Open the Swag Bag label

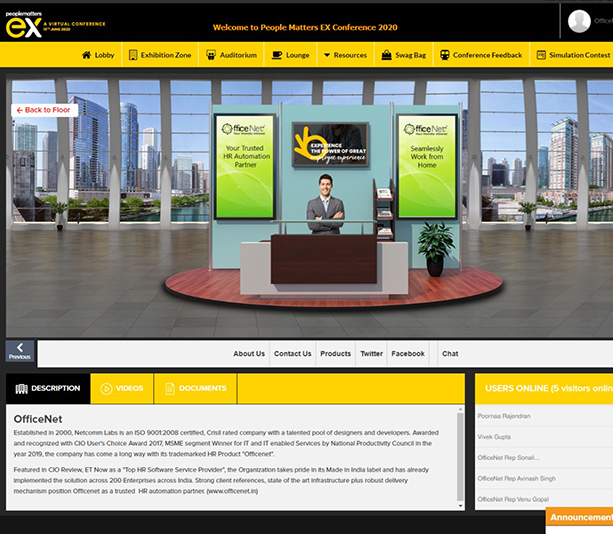point(410,55)
